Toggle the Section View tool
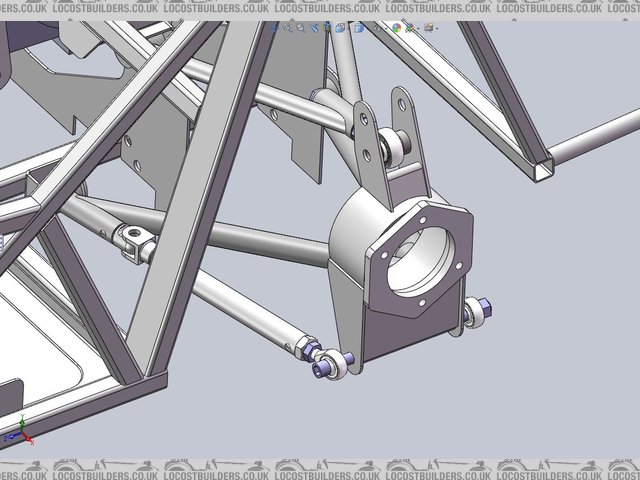The image size is (640, 480). click(328, 28)
